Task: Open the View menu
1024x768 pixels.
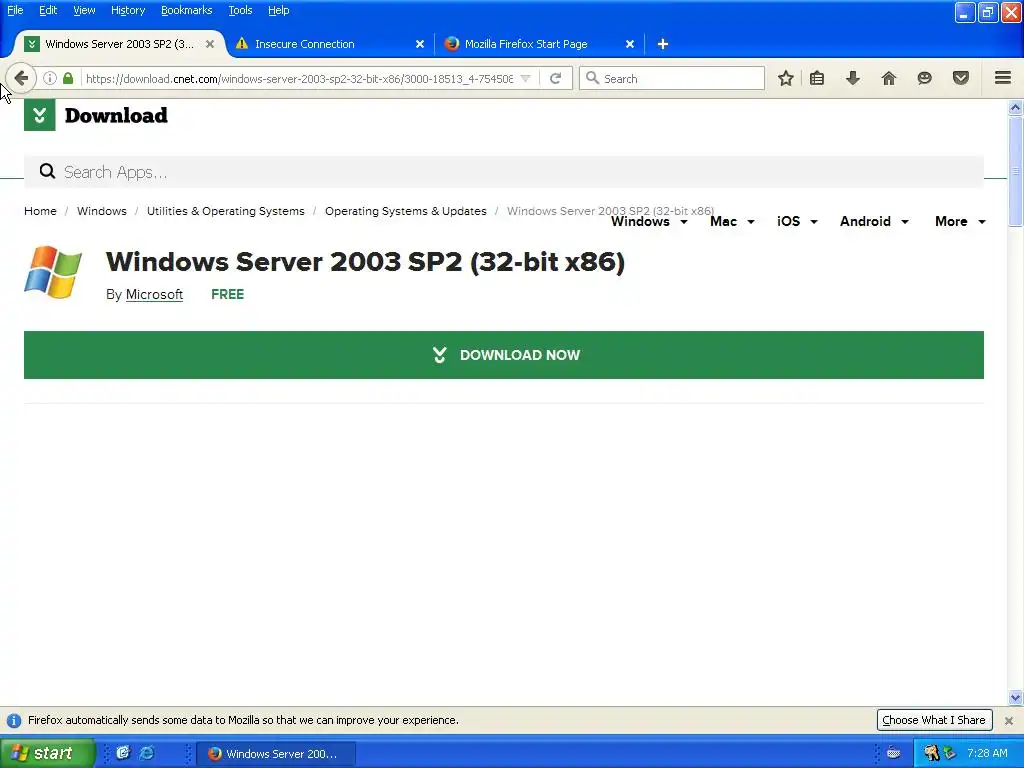Action: (84, 10)
